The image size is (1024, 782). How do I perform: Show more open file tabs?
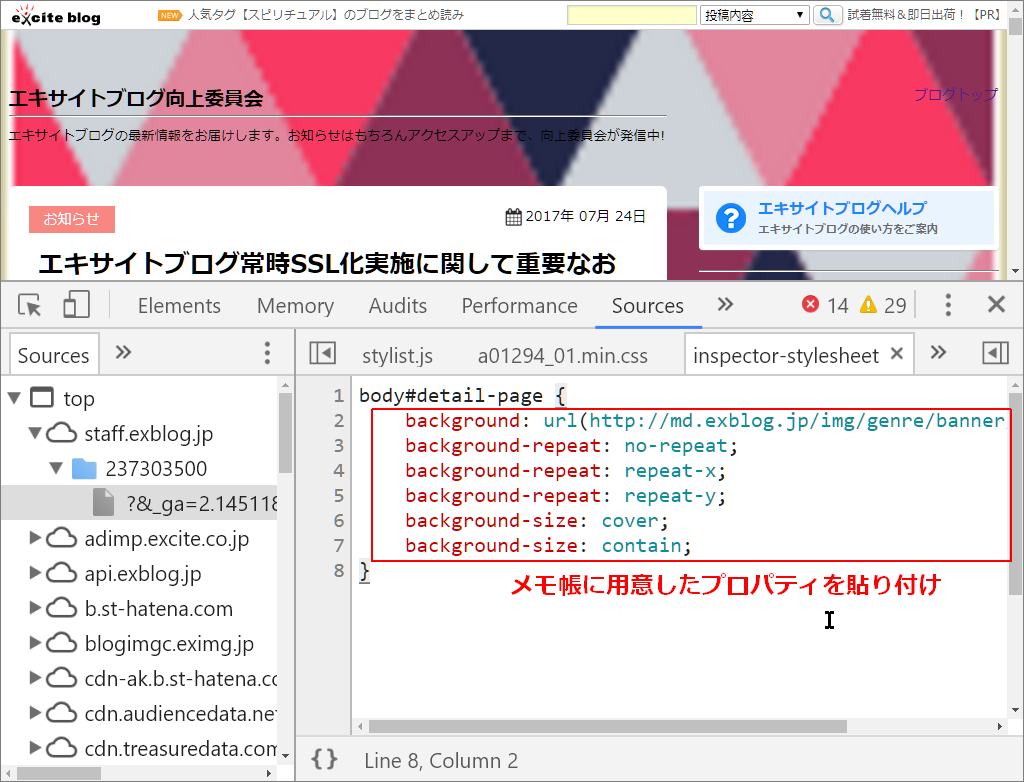938,353
